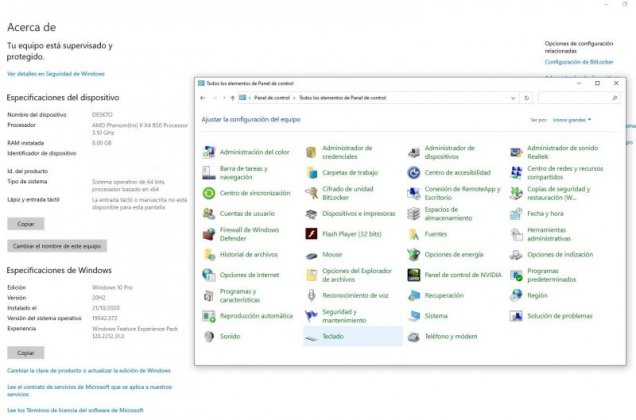Open Conexión de RemoteApp y Escritorio icon

pyautogui.click(x=414, y=193)
